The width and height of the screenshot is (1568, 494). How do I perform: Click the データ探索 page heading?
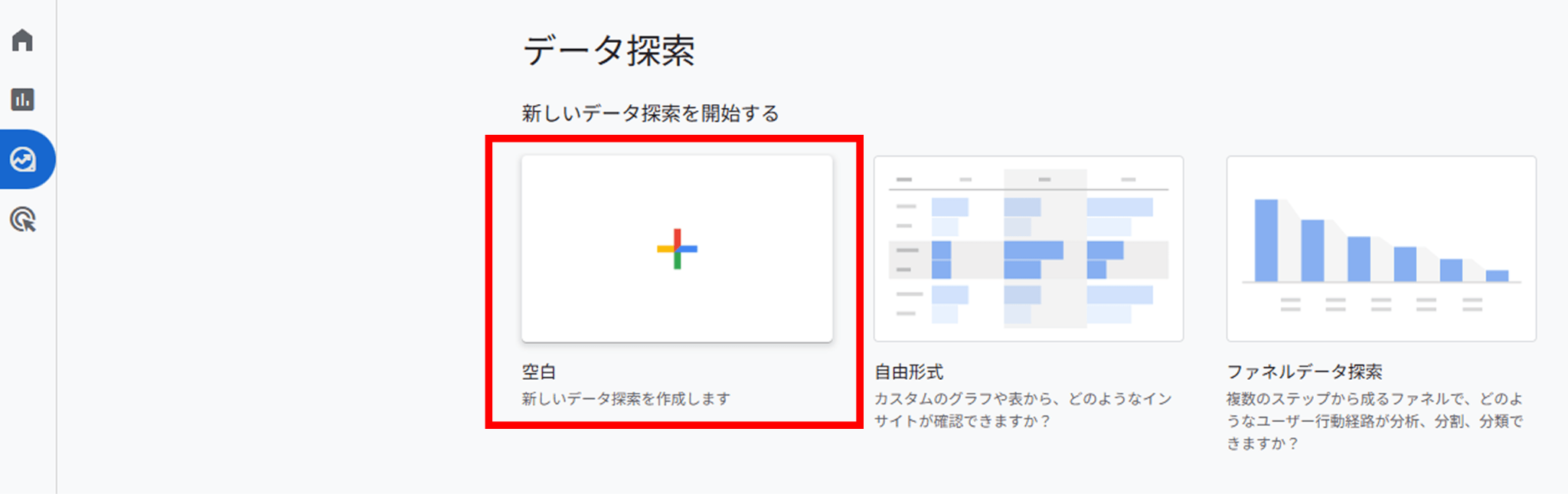609,51
